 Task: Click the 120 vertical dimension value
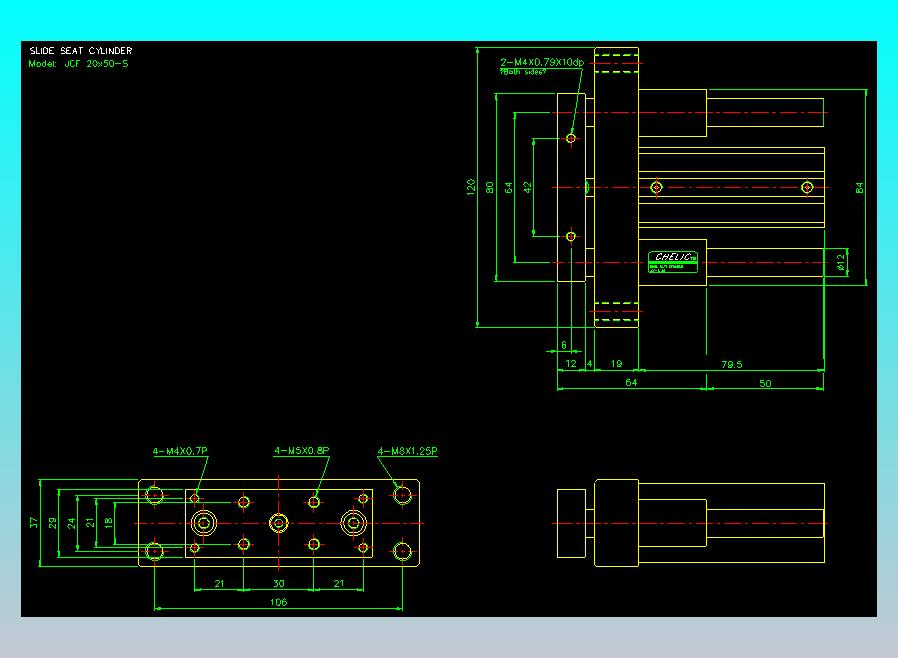coord(471,187)
